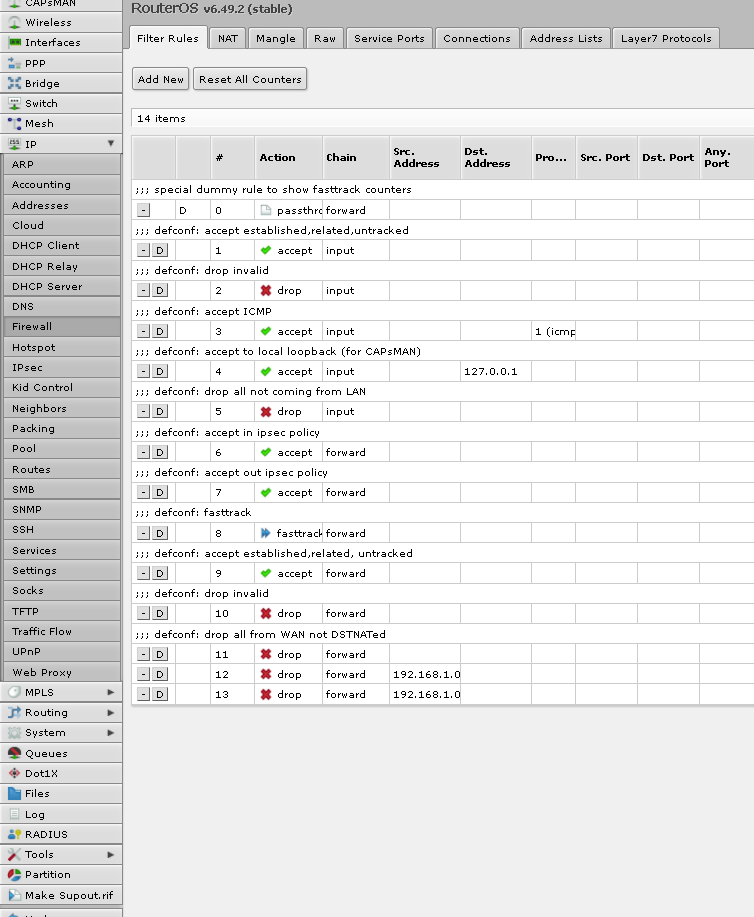
Task: Toggle disable D button on rule 12
Action: coord(160,674)
